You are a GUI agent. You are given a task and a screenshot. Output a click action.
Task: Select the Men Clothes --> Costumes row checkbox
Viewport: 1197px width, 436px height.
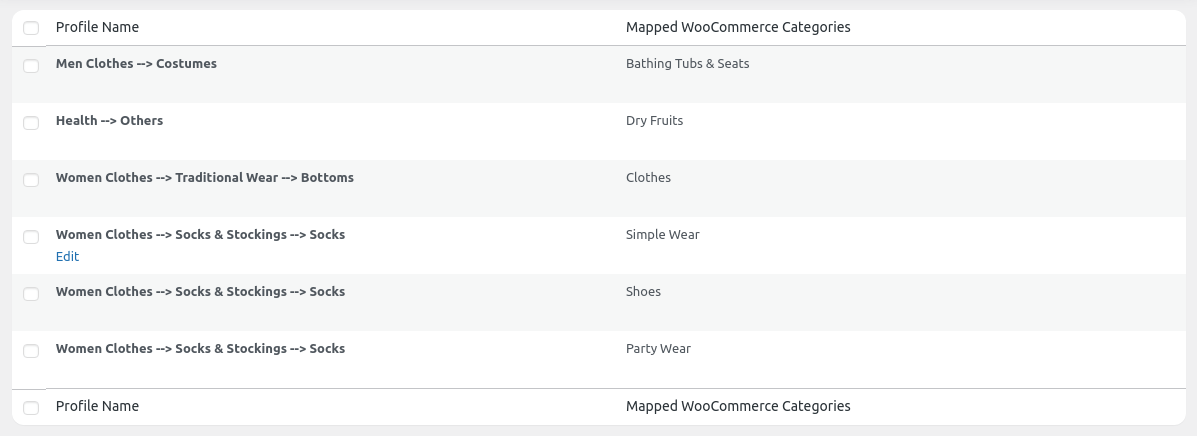[31, 66]
